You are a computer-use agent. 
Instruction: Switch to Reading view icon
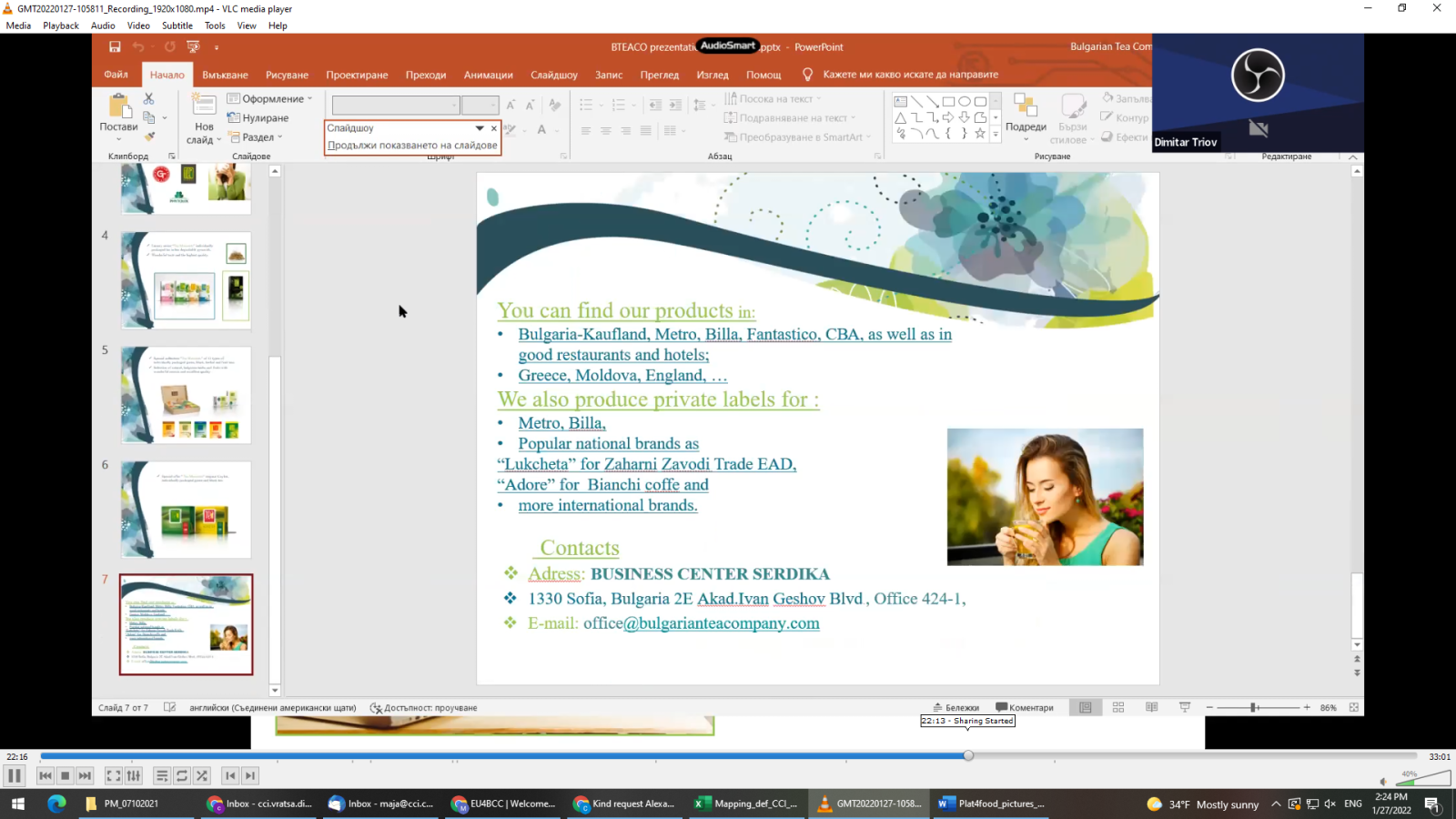point(1151,707)
